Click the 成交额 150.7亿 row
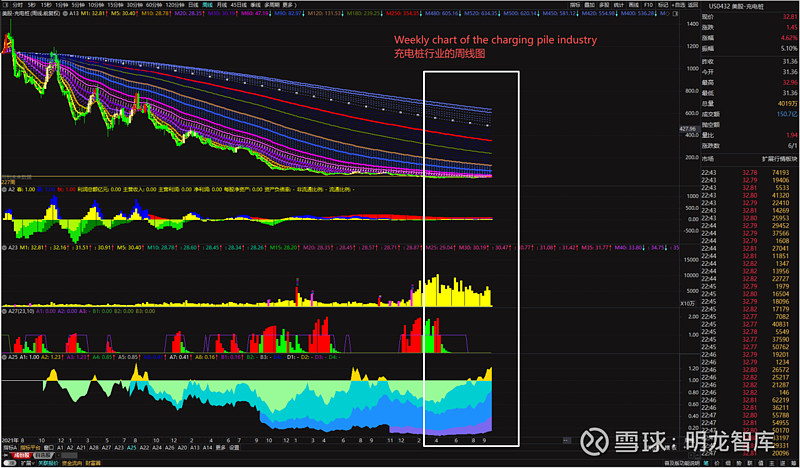The width and height of the screenshot is (800, 468). coord(749,114)
